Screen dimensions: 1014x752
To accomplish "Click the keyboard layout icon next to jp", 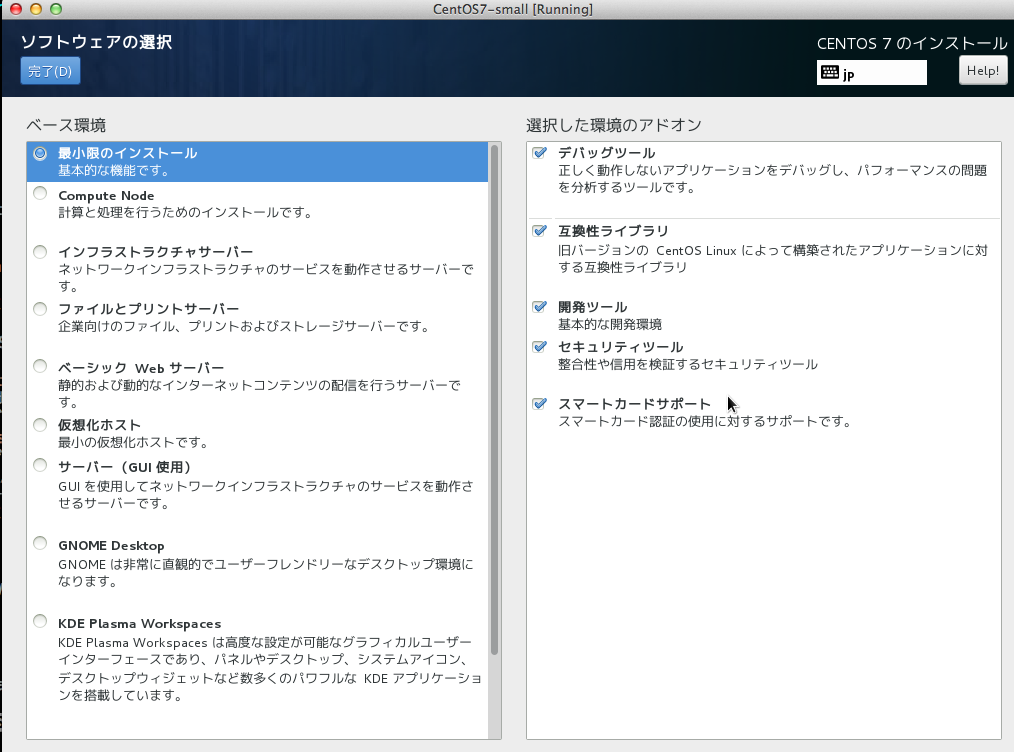I will tap(829, 73).
